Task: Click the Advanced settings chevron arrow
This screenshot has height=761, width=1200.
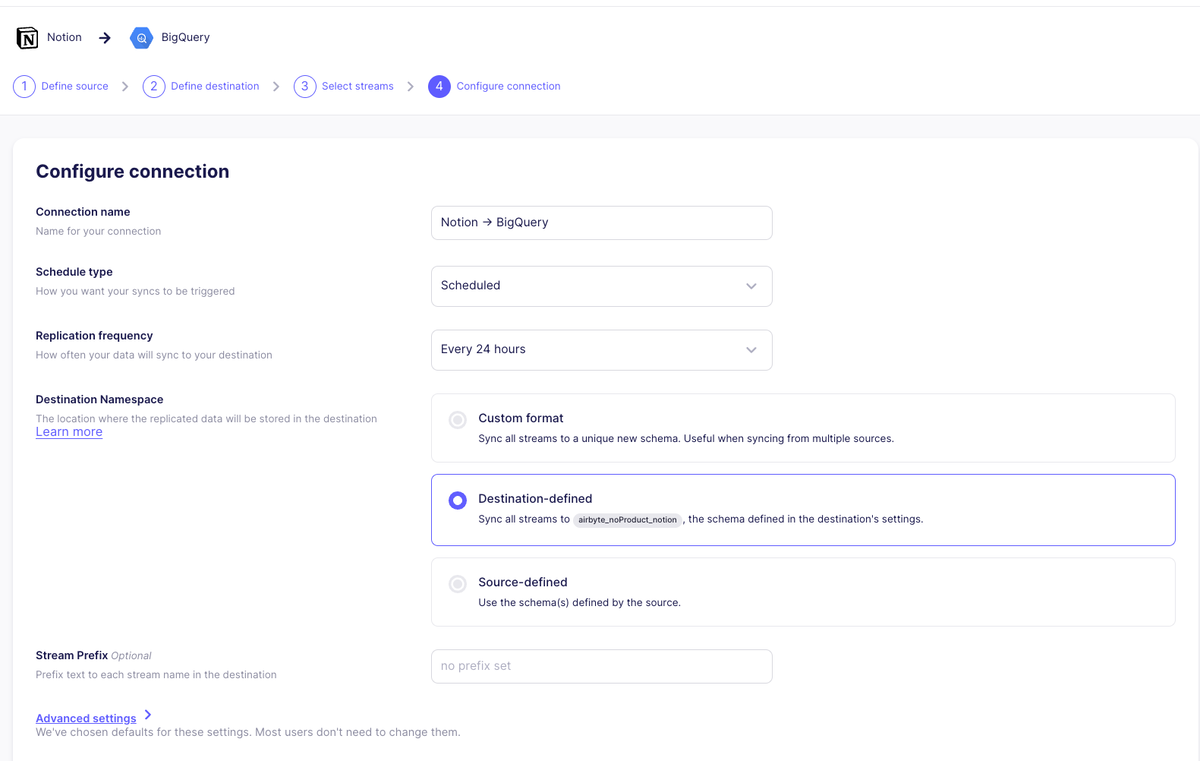Action: click(x=148, y=715)
